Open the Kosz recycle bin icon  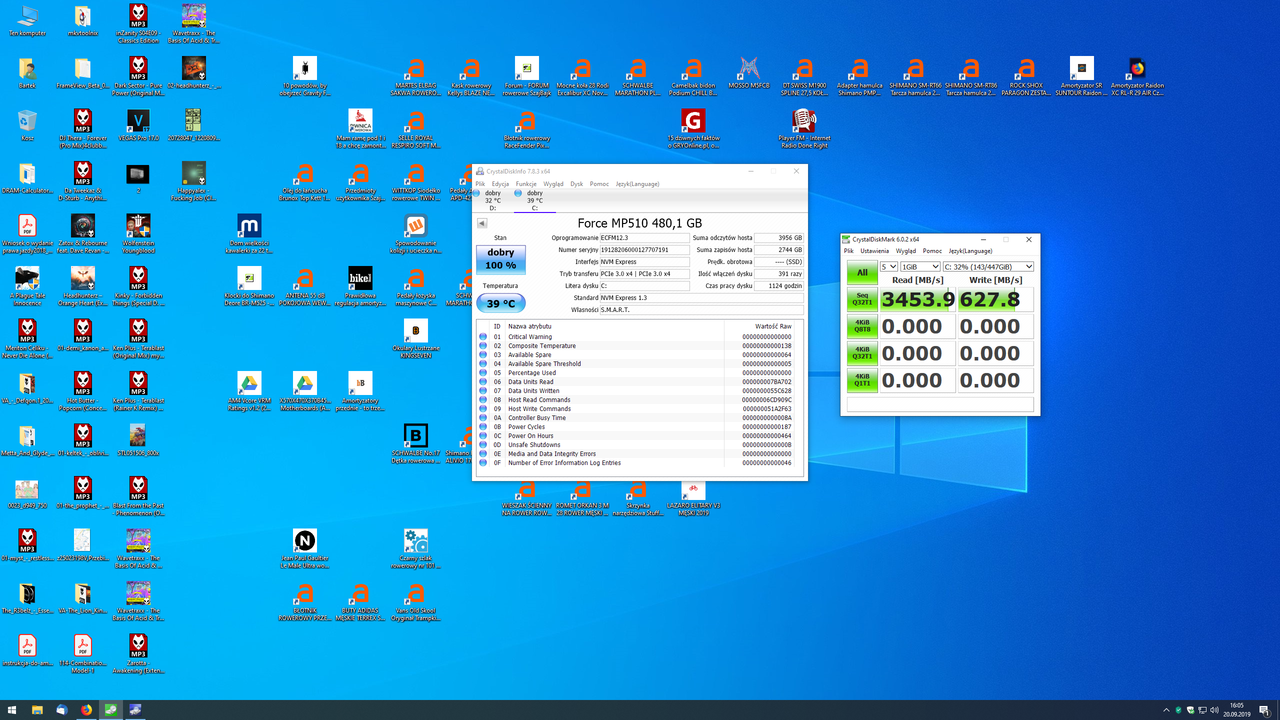click(27, 122)
